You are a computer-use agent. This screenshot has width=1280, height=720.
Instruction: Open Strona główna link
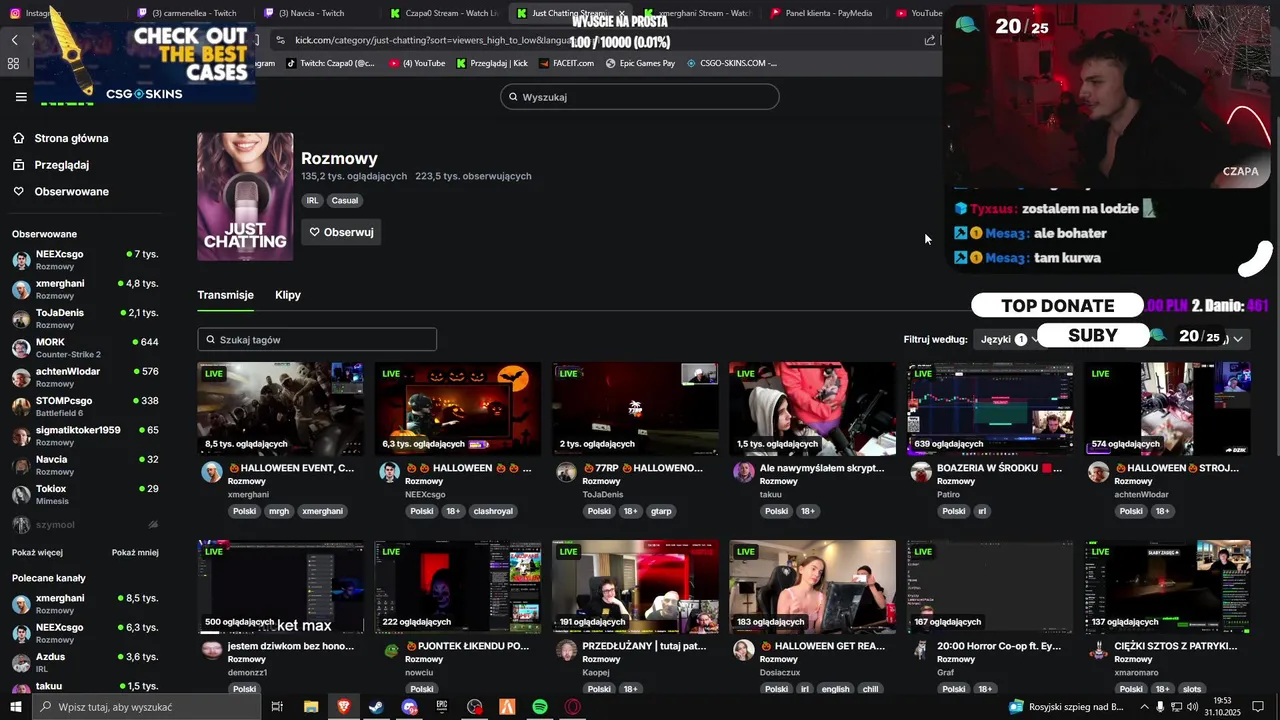point(71,138)
